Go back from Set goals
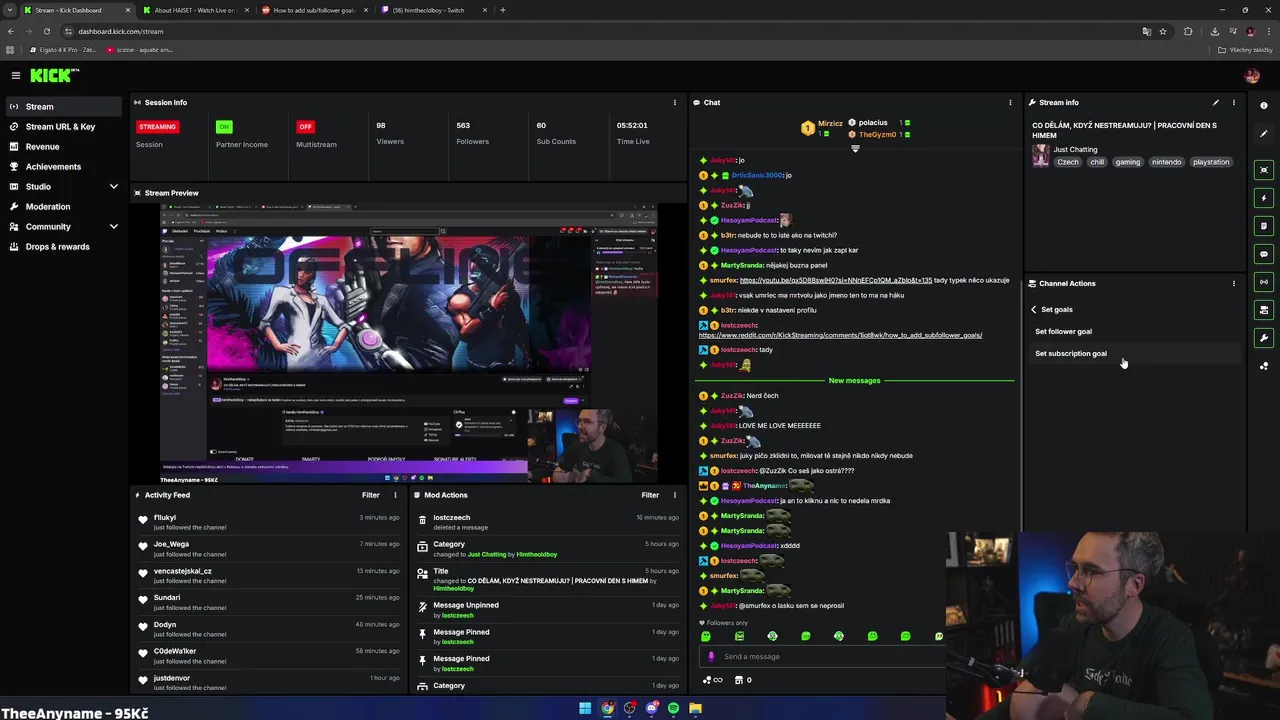 1034,309
